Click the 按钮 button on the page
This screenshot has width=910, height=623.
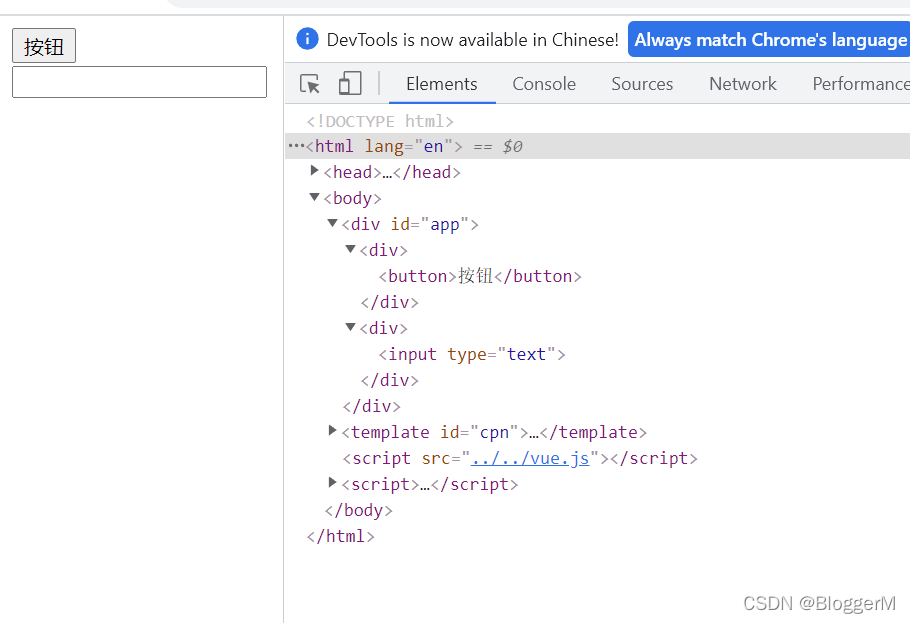(44, 46)
